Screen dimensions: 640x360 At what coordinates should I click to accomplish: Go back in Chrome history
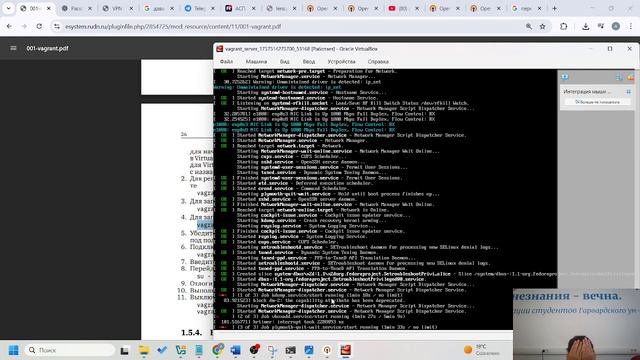pos(9,26)
